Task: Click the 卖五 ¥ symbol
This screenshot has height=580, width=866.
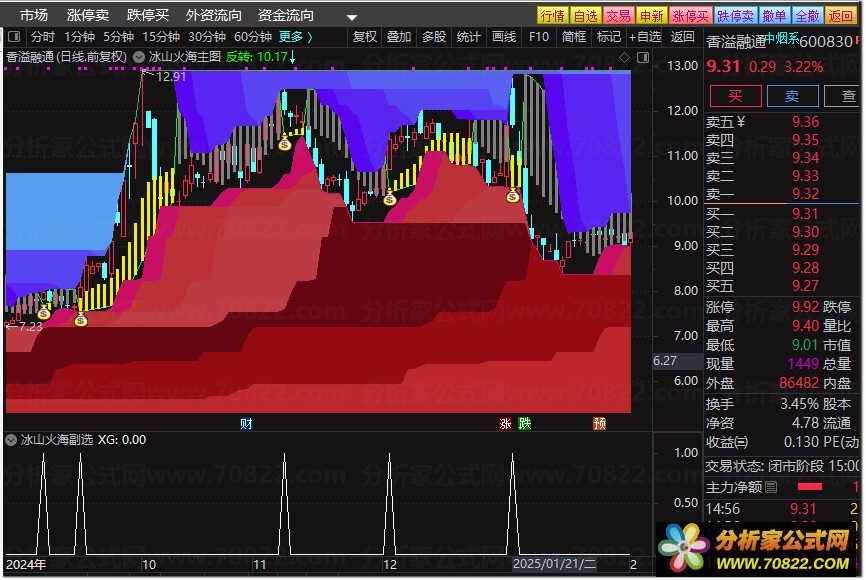Action: [741, 122]
